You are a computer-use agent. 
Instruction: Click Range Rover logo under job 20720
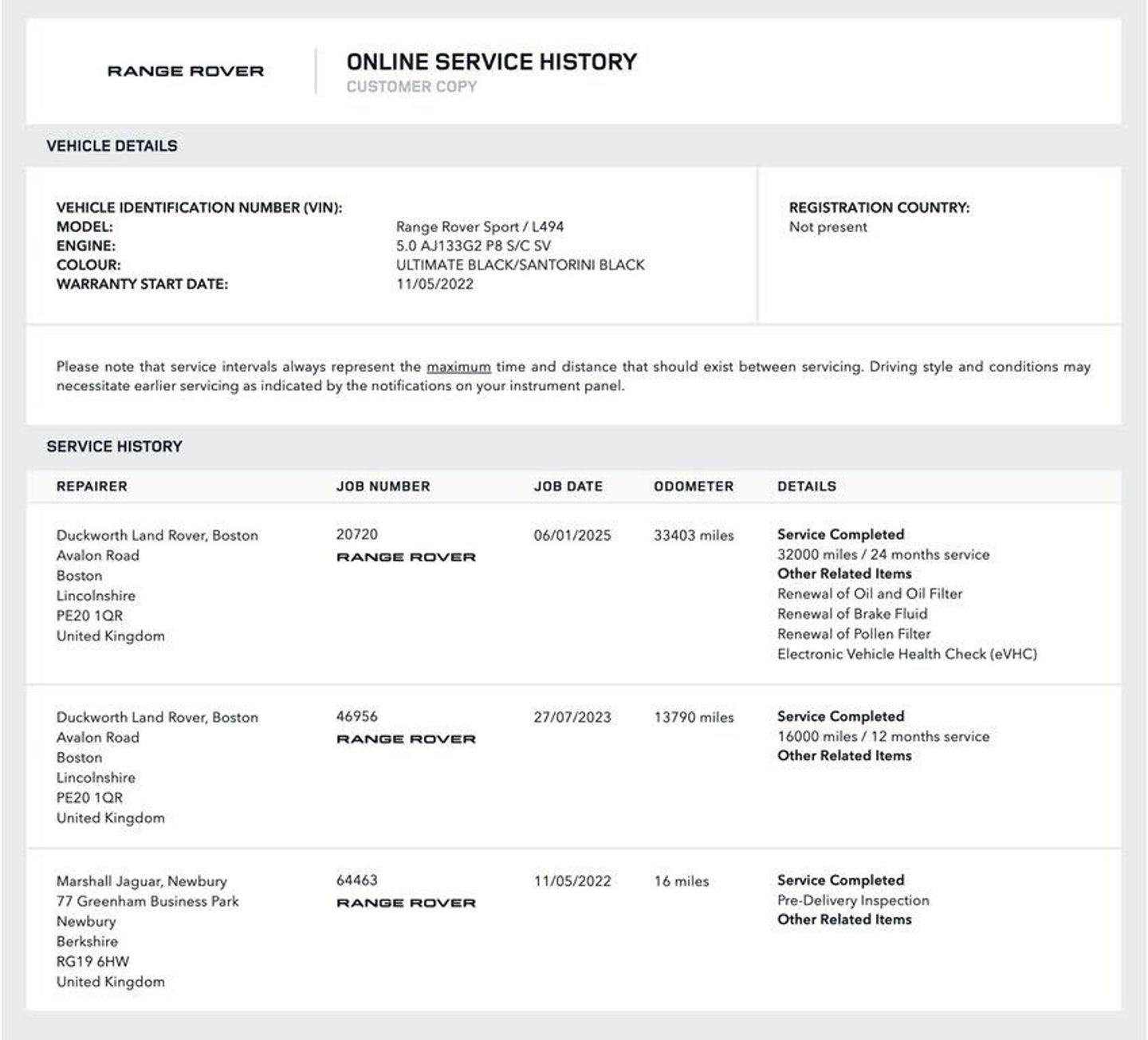point(406,557)
